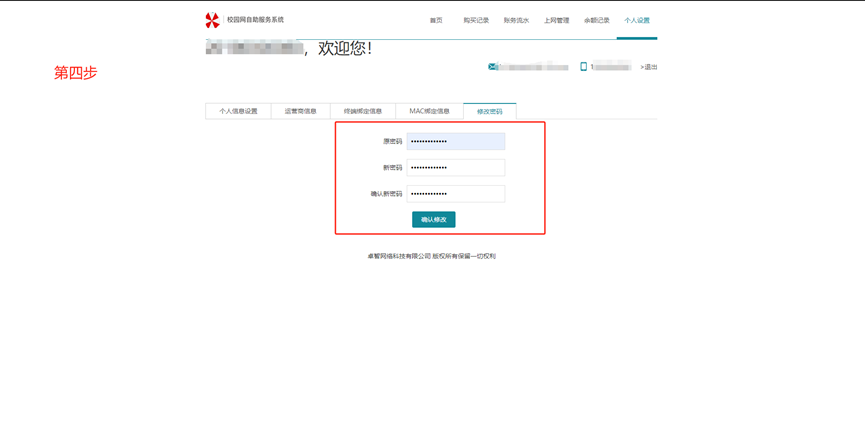Click the red campus network logo icon
Screen dimensions: 865x421
click(x=212, y=20)
